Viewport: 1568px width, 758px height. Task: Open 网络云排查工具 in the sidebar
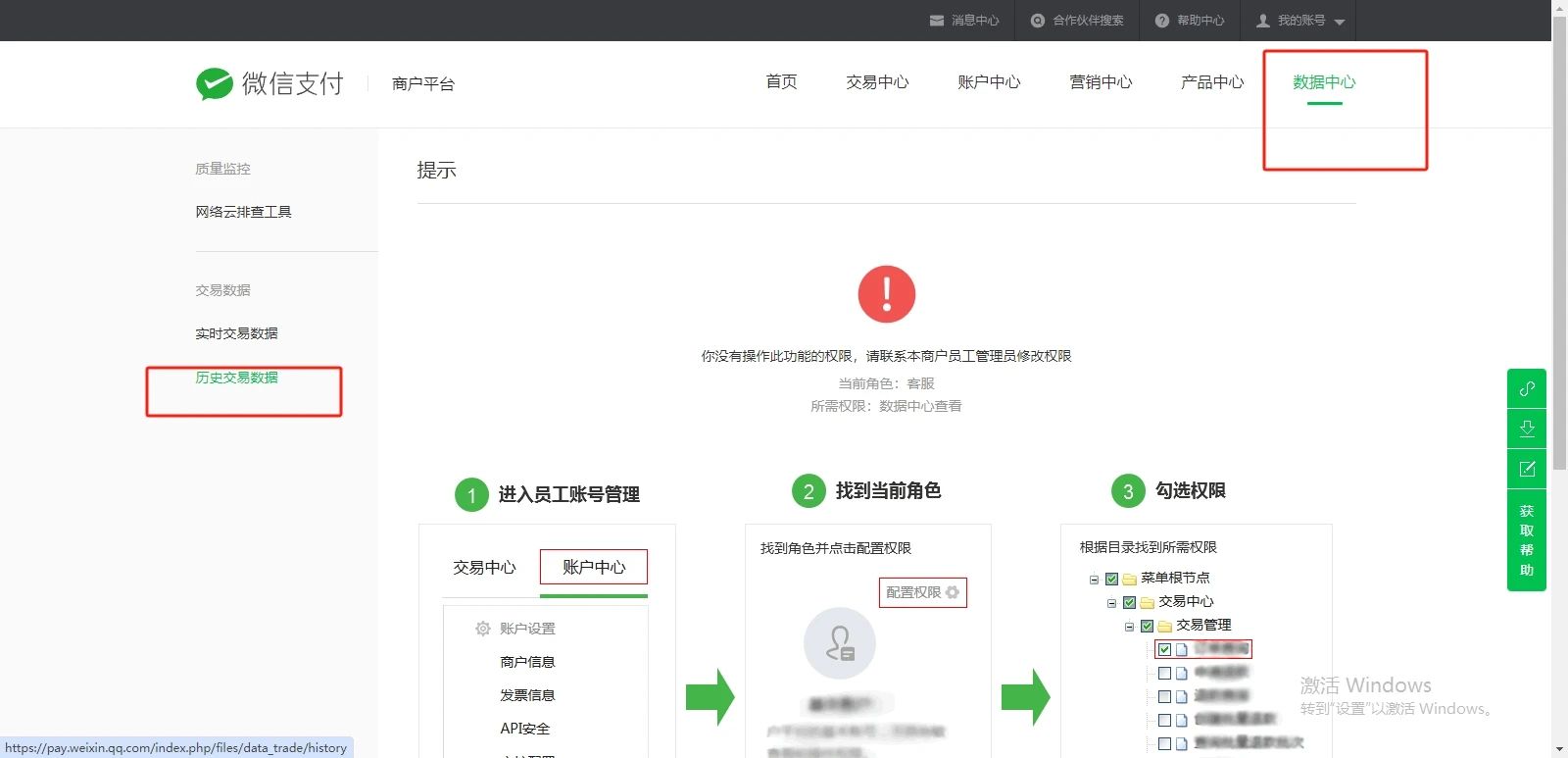point(243,212)
